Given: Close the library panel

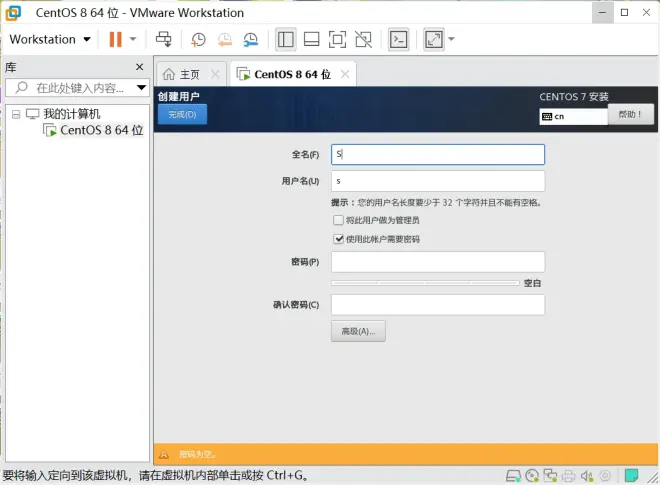Looking at the screenshot, I should pos(140,67).
